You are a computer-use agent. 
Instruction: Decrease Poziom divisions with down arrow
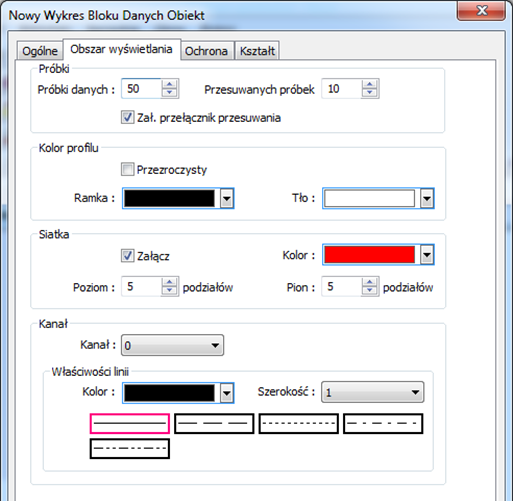170,291
